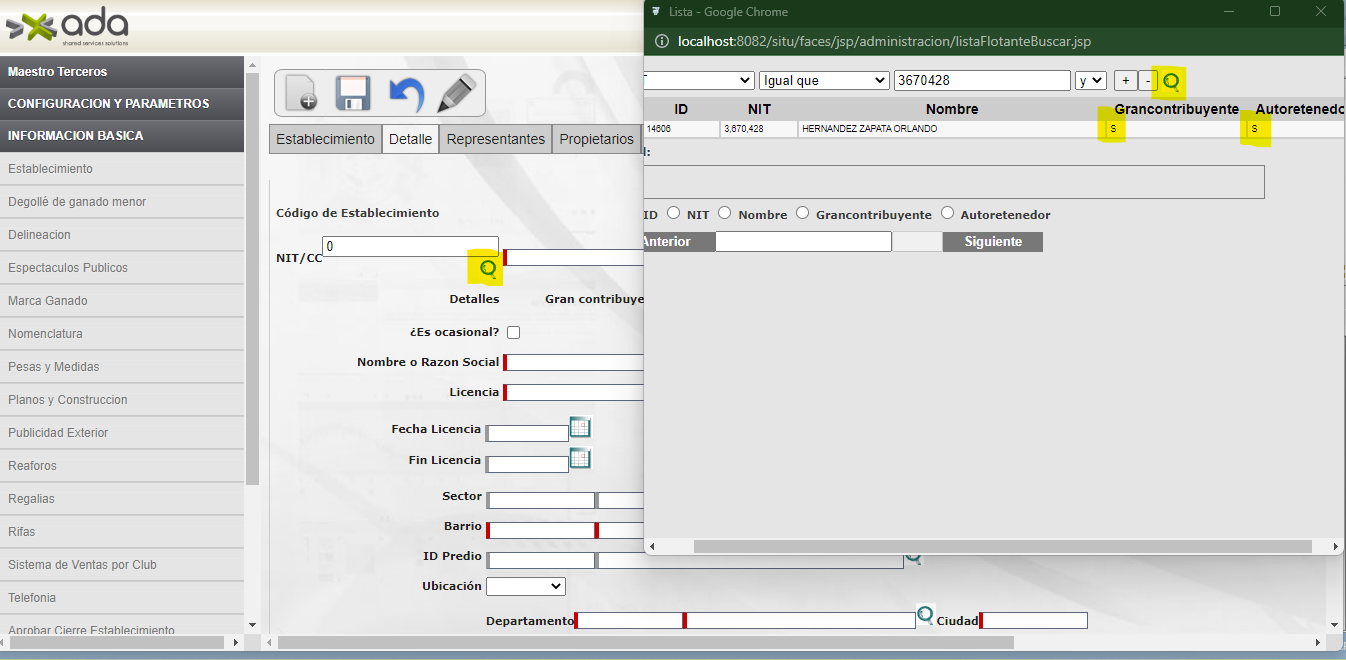Click the Nombre o Razon Social field
This screenshot has height=660, width=1346.
pyautogui.click(x=575, y=362)
